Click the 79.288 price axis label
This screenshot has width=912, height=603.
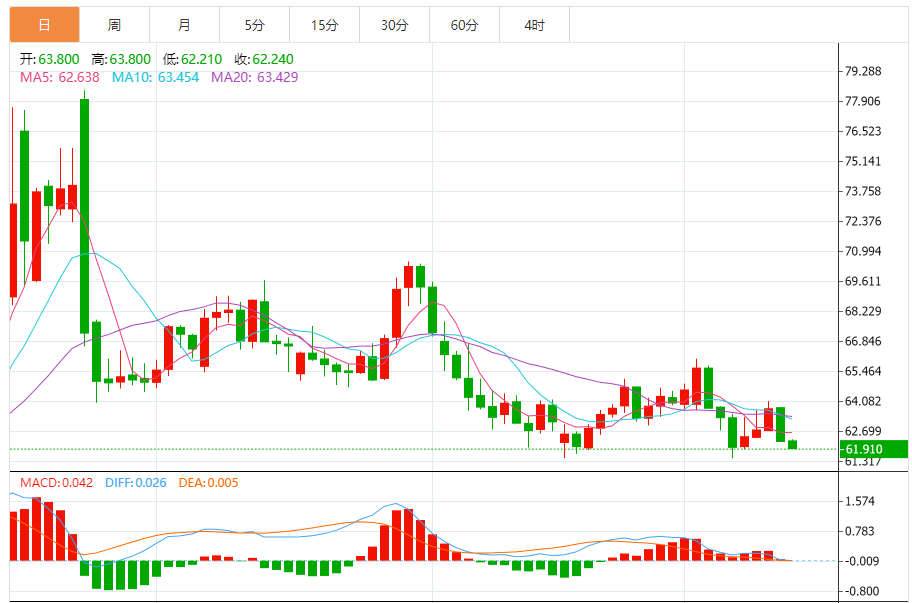863,72
